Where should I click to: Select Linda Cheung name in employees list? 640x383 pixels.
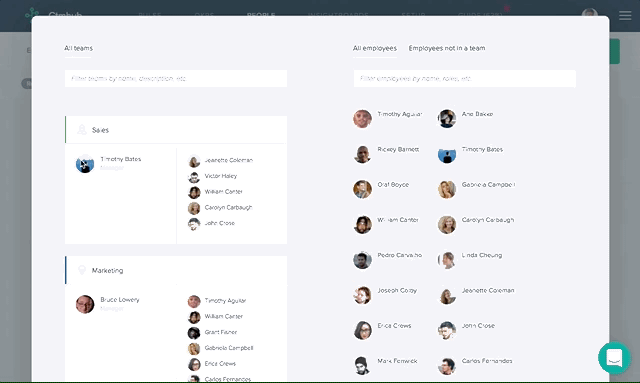click(x=482, y=255)
